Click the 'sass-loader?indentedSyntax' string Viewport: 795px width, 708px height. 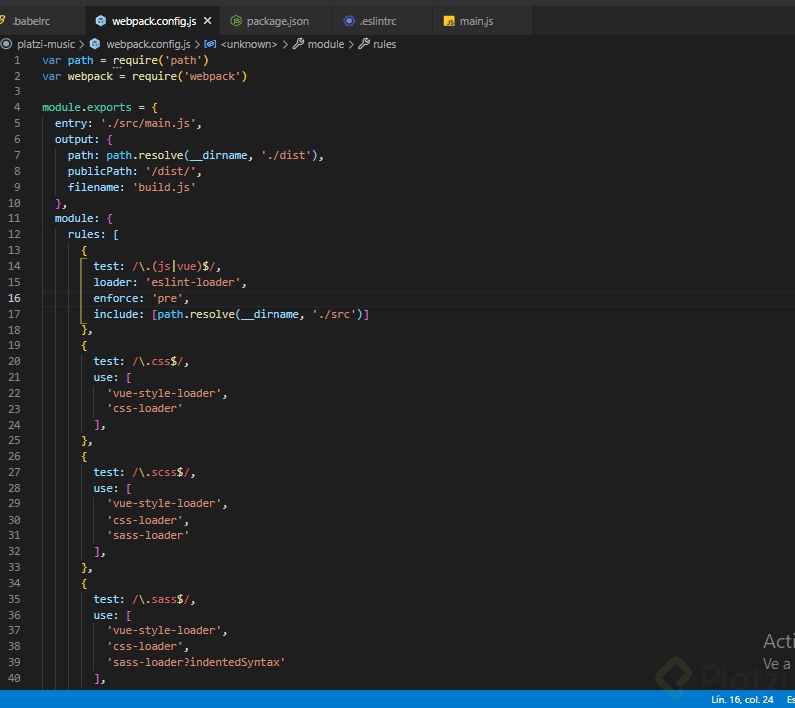click(x=196, y=662)
